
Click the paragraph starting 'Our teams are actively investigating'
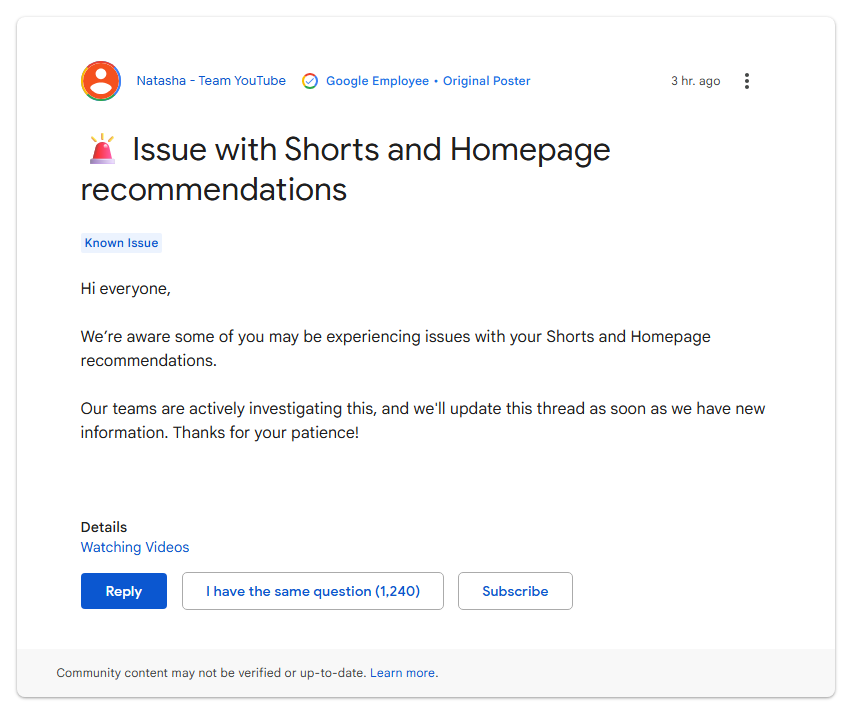pyautogui.click(x=423, y=421)
